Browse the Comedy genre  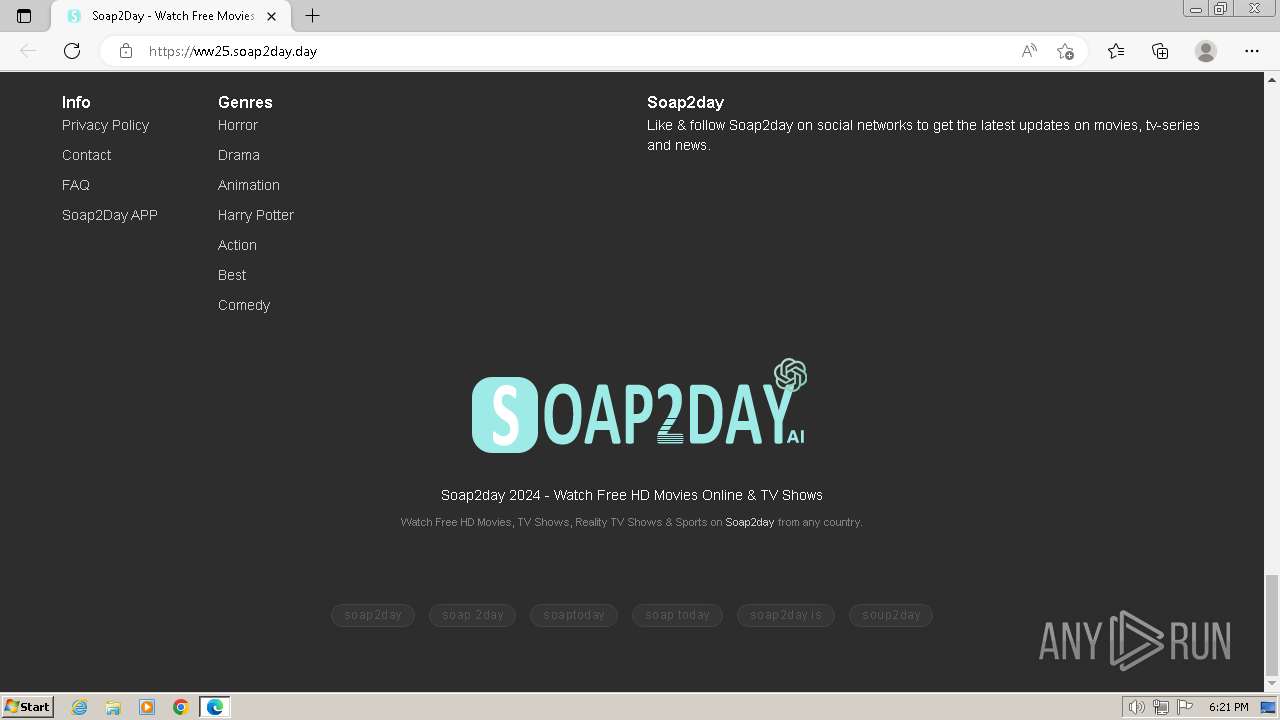(244, 305)
